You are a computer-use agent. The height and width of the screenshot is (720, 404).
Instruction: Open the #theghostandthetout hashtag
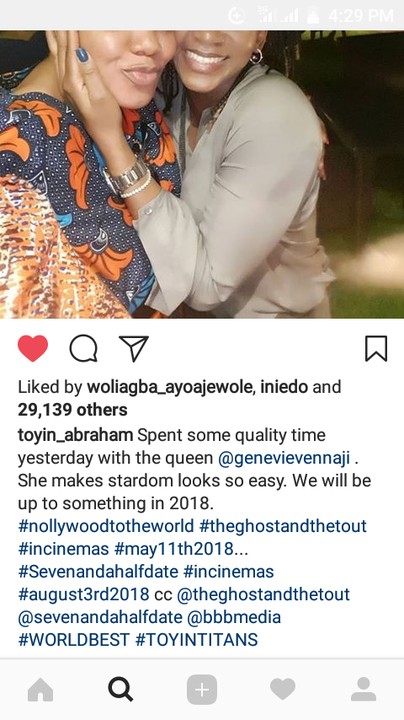pyautogui.click(x=283, y=526)
